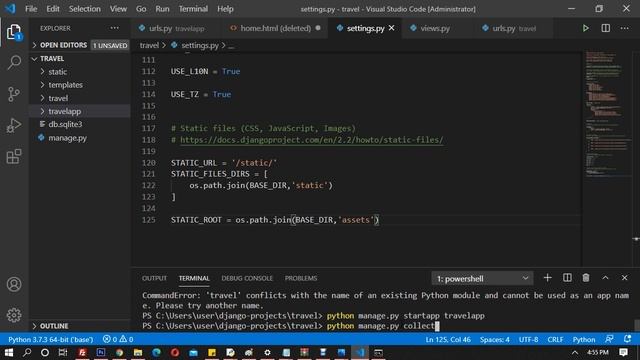Open the File menu
Image resolution: width=640 pixels, height=360 pixels.
coord(31,9)
